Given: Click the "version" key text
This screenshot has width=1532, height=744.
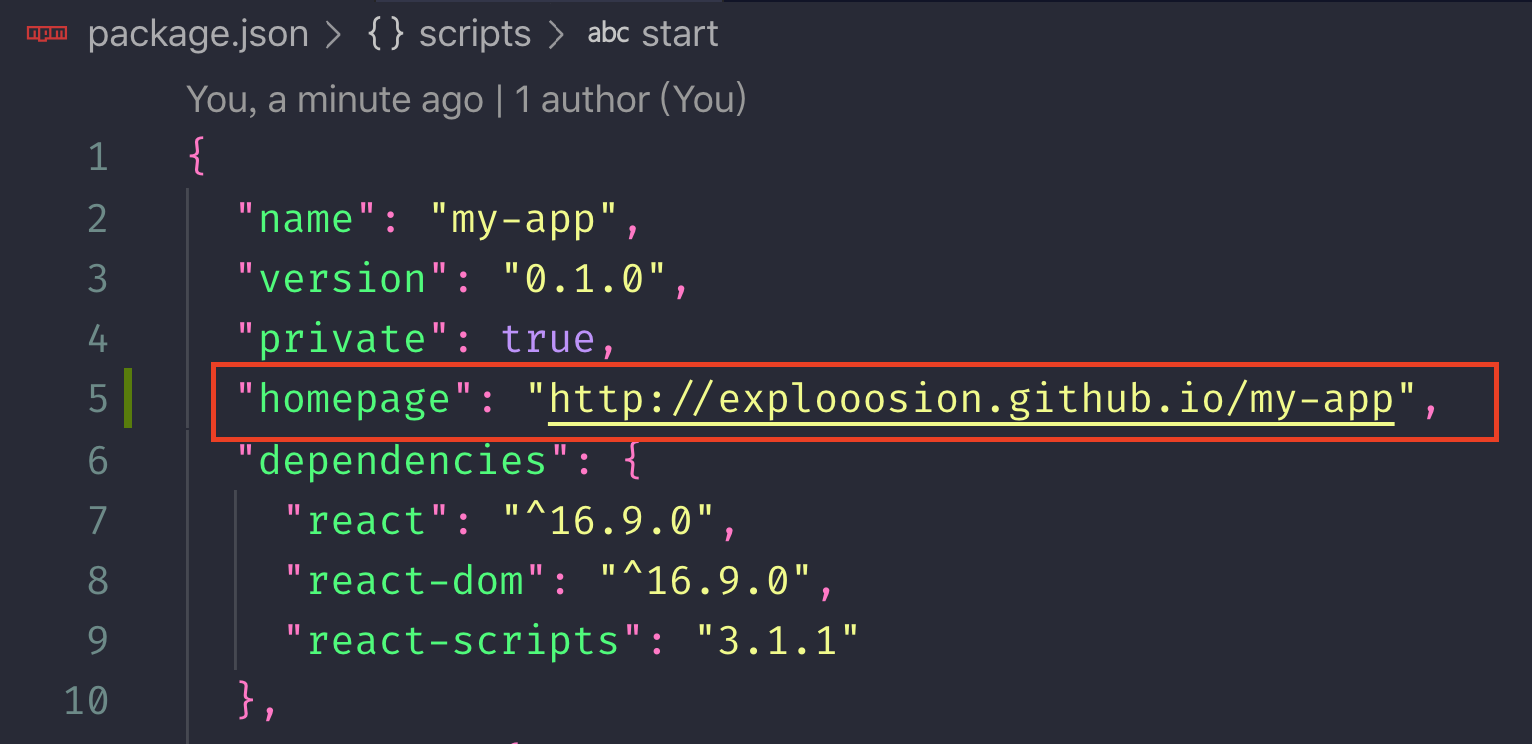Looking at the screenshot, I should 343,279.
